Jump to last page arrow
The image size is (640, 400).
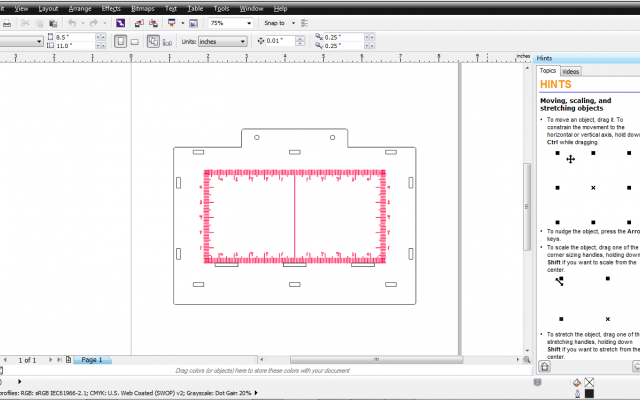tap(59, 360)
